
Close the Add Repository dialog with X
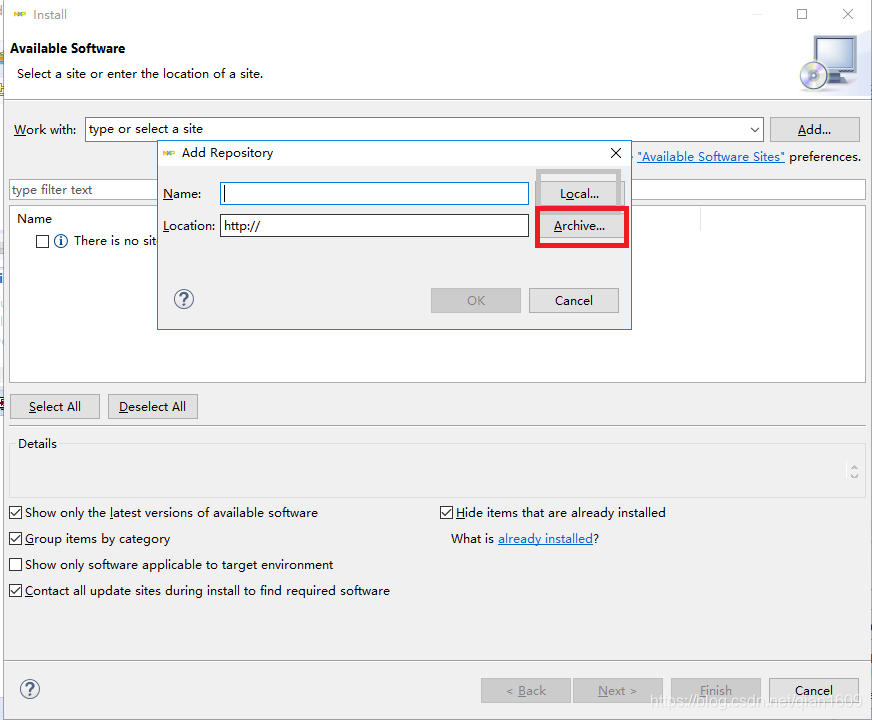coord(615,153)
